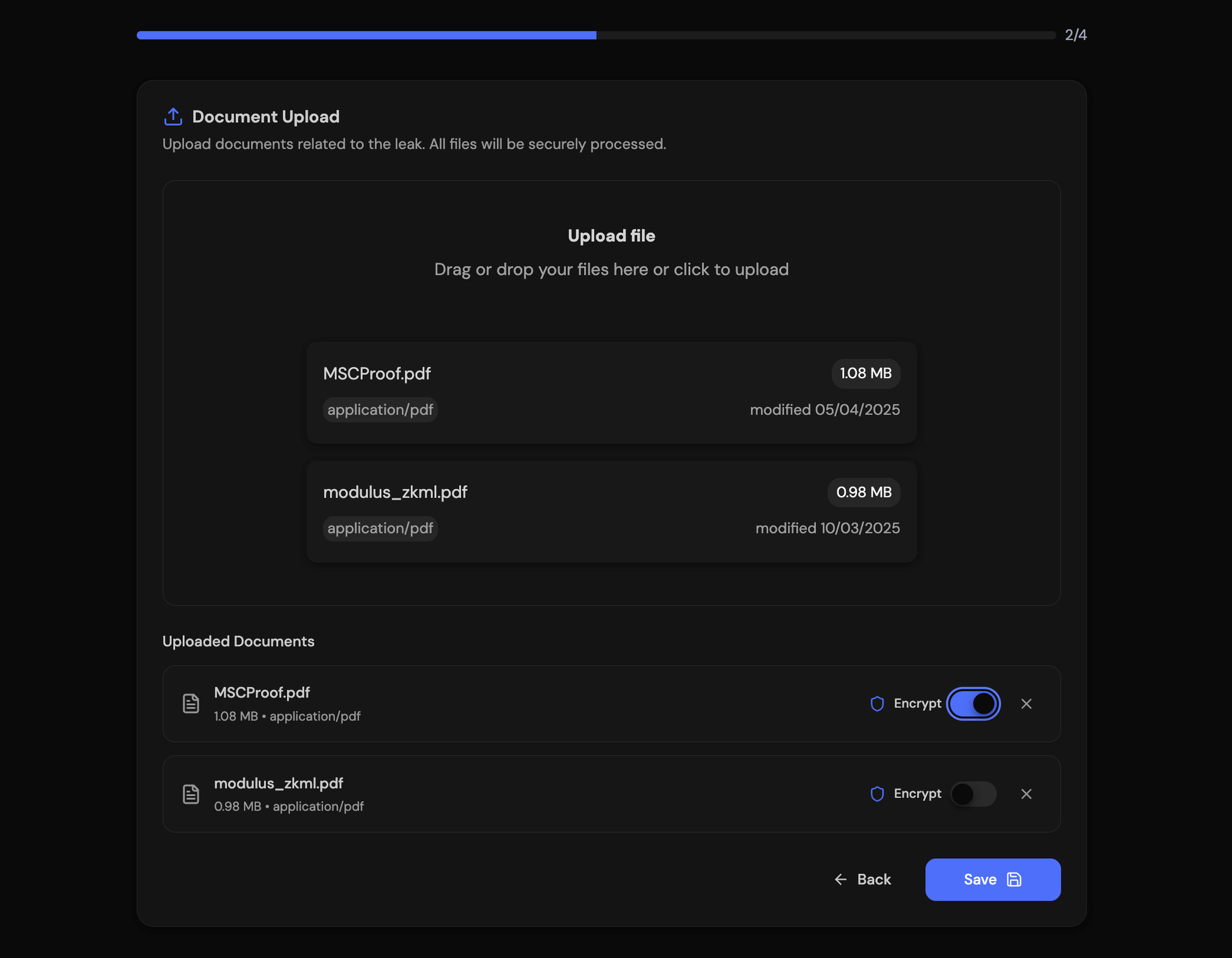Screen dimensions: 1232x958
Task: Select the modulus_zkml.pdf preview card
Action: (x=611, y=511)
